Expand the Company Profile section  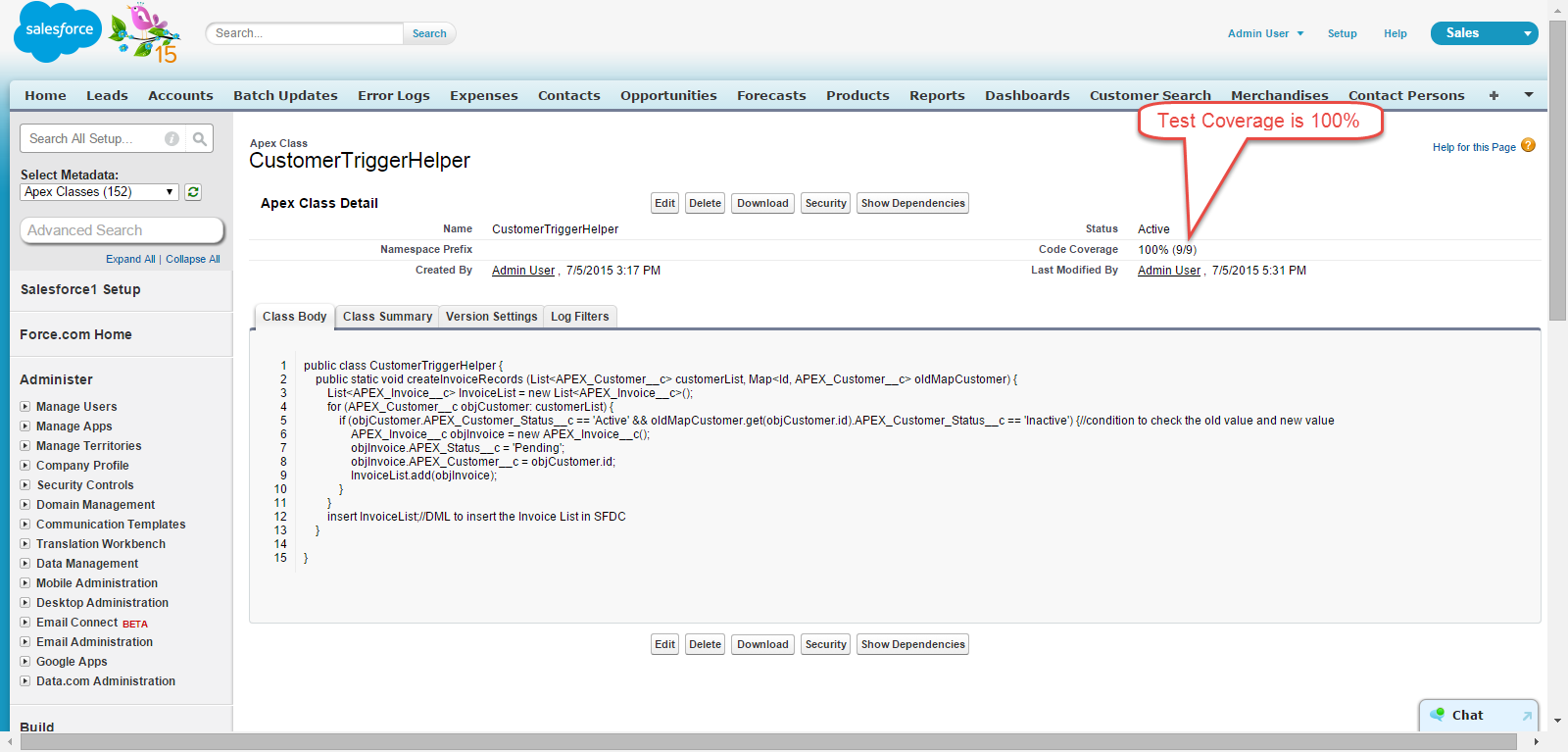(x=25, y=465)
